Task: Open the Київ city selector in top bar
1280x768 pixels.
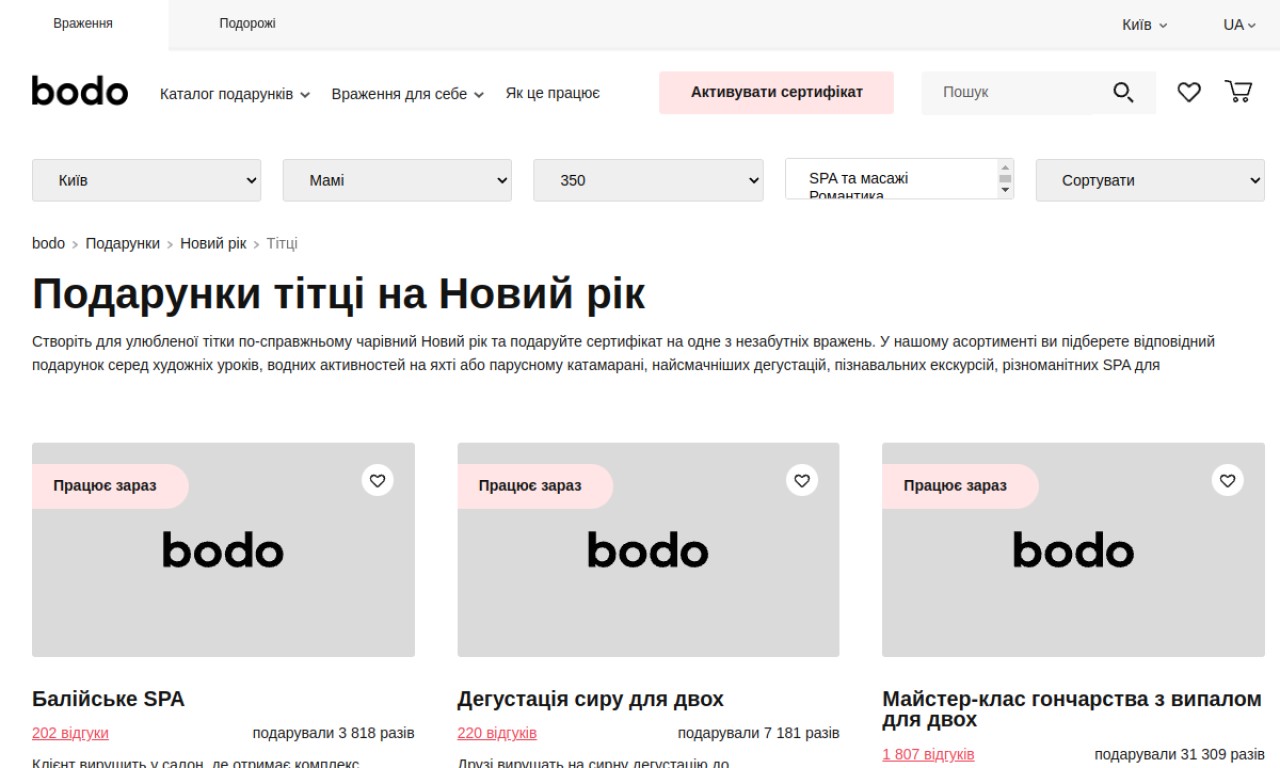Action: (x=1144, y=25)
